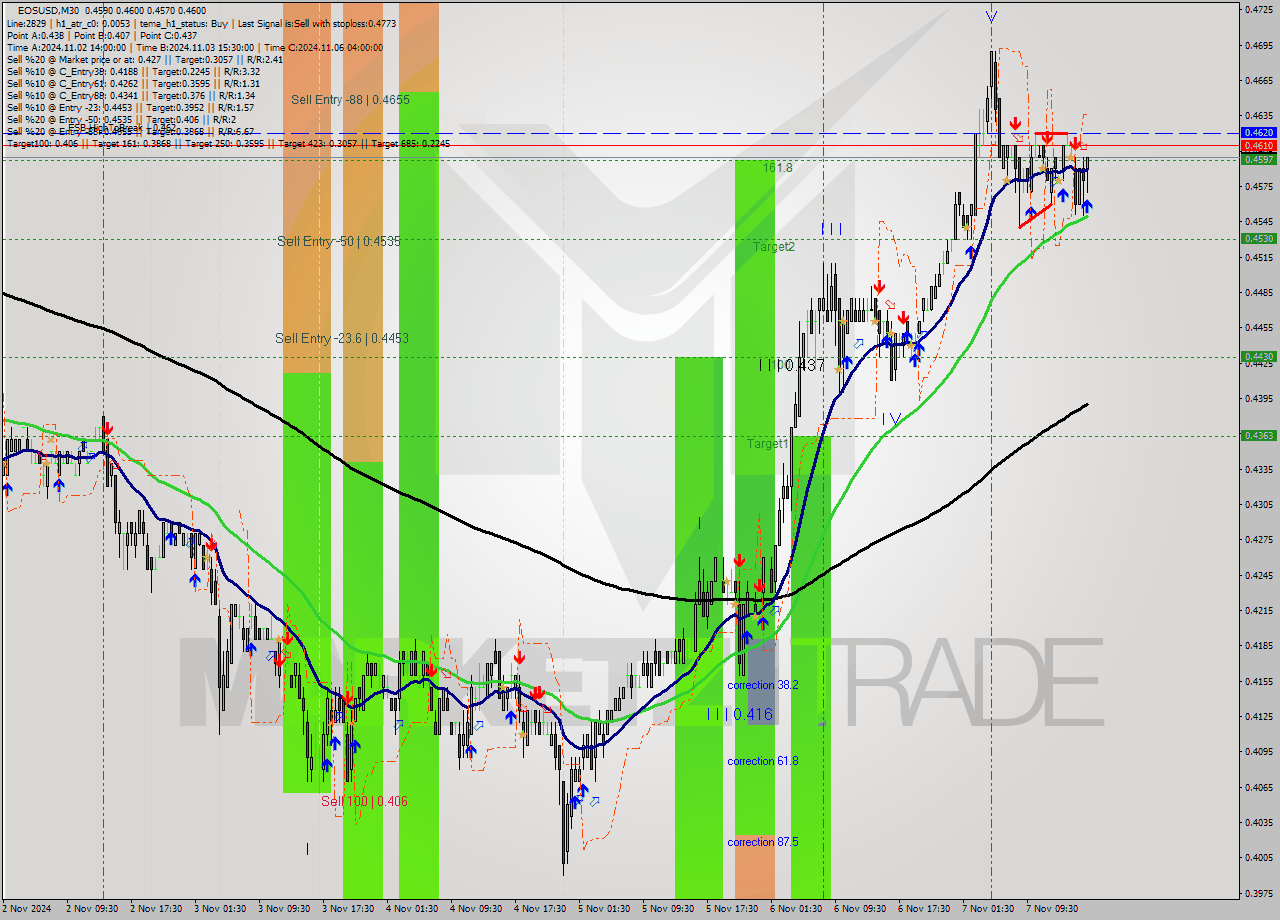
Task: Click the '2 Nov 17:30' time label
Action: pyautogui.click(x=156, y=909)
